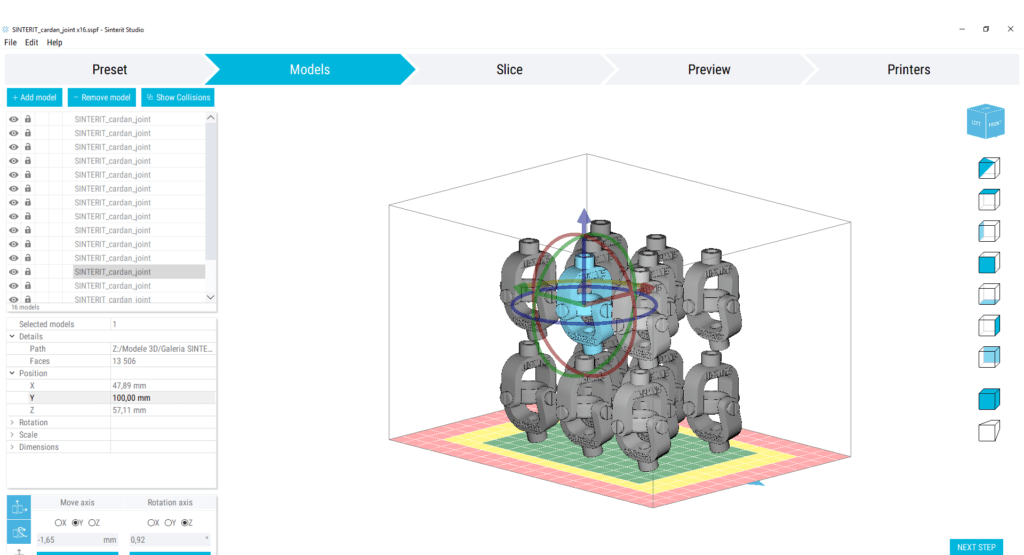Expand the Rotation properties section

click(x=12, y=422)
